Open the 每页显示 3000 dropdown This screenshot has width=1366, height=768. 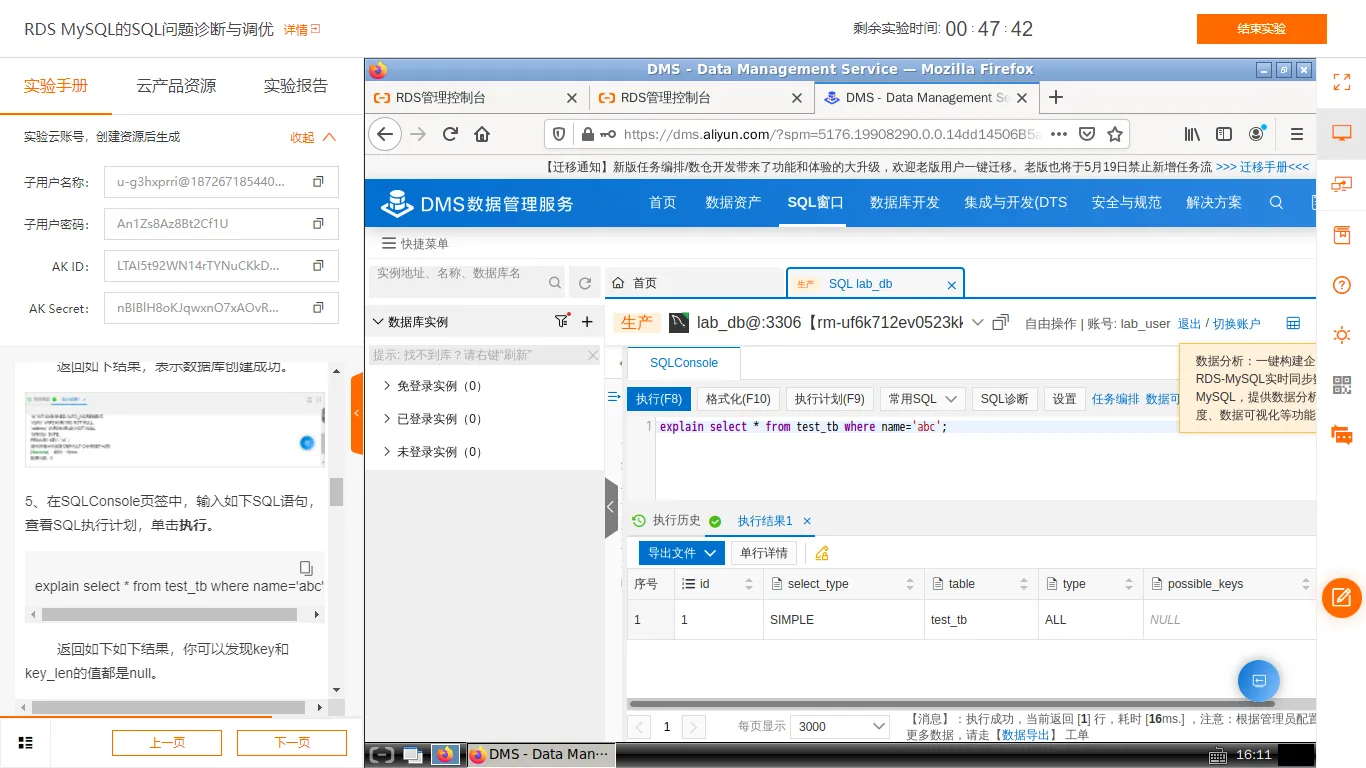pyautogui.click(x=840, y=726)
